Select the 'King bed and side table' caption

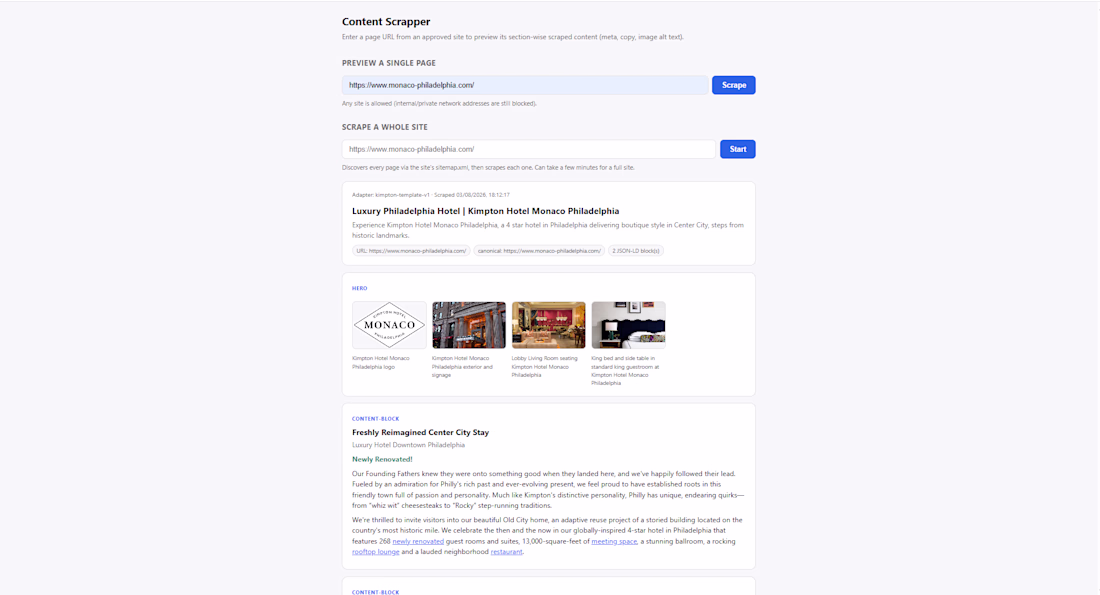(625, 370)
